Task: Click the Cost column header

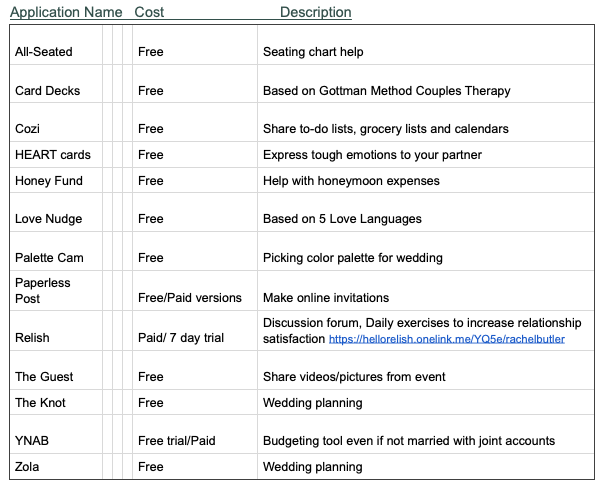Action: click(149, 12)
